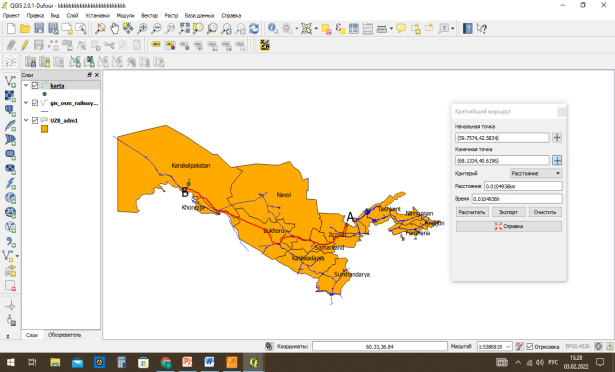Select features by expression epsilon icon
Image resolution: width=615 pixels, height=372 pixels.
point(340,28)
